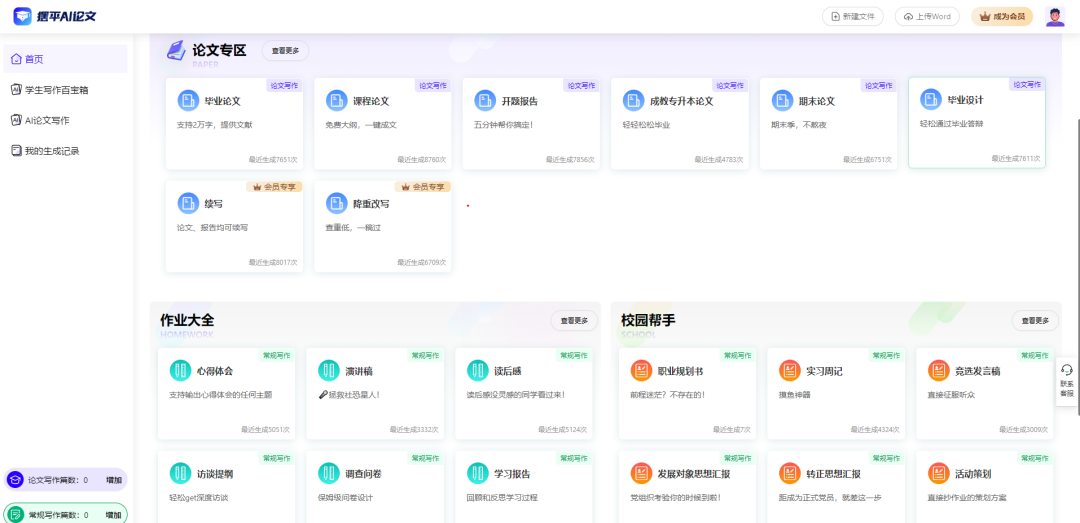Click 五分钟帮你搞定！ description text

pyautogui.click(x=503, y=125)
